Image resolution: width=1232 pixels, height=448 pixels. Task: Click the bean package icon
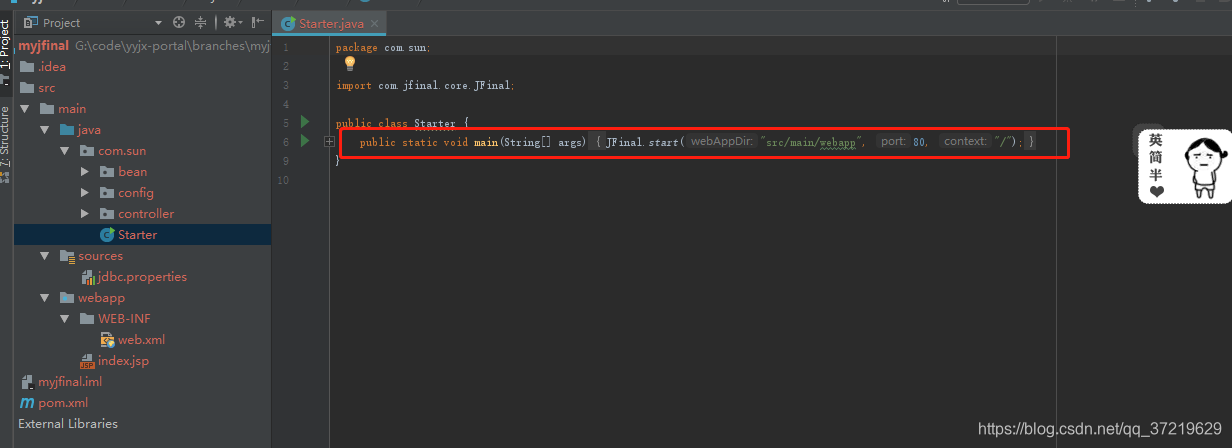(x=107, y=171)
